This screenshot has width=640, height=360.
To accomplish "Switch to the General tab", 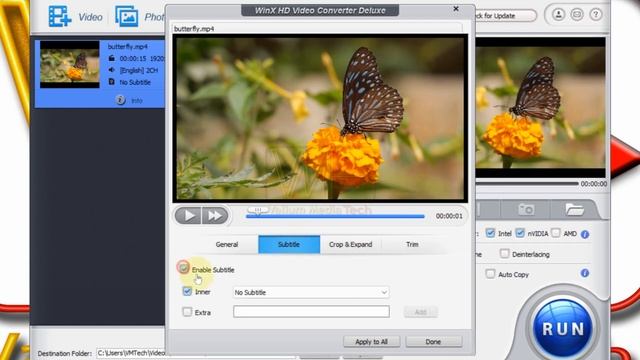I will [x=227, y=244].
